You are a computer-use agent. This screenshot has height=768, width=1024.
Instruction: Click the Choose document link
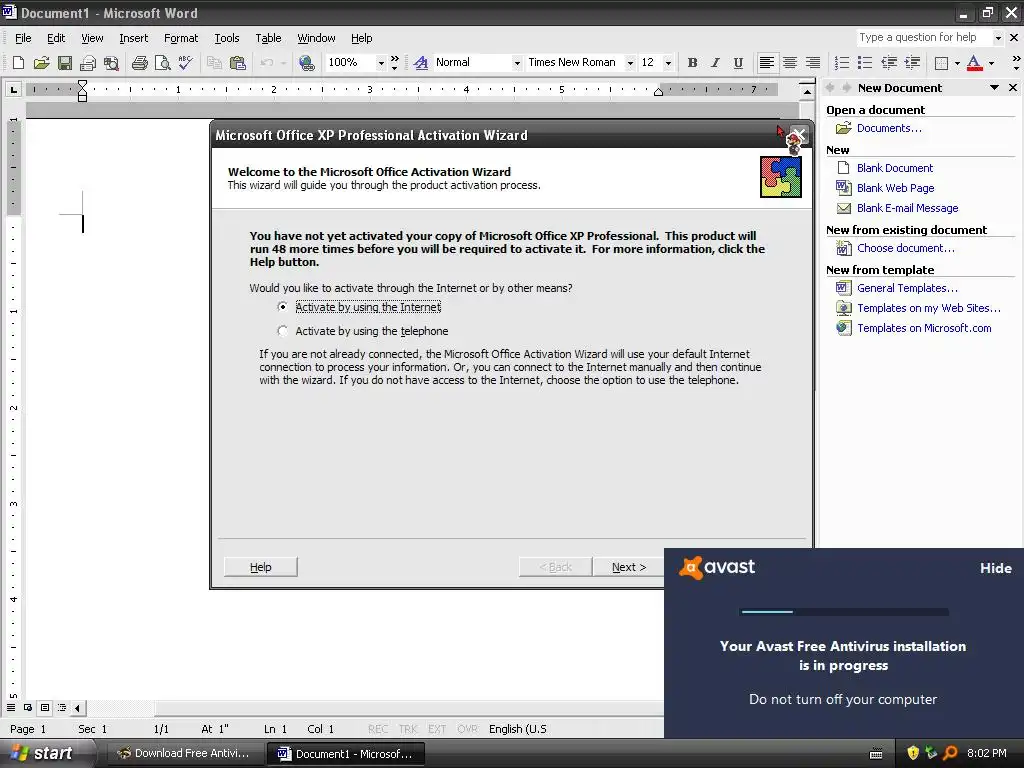906,248
